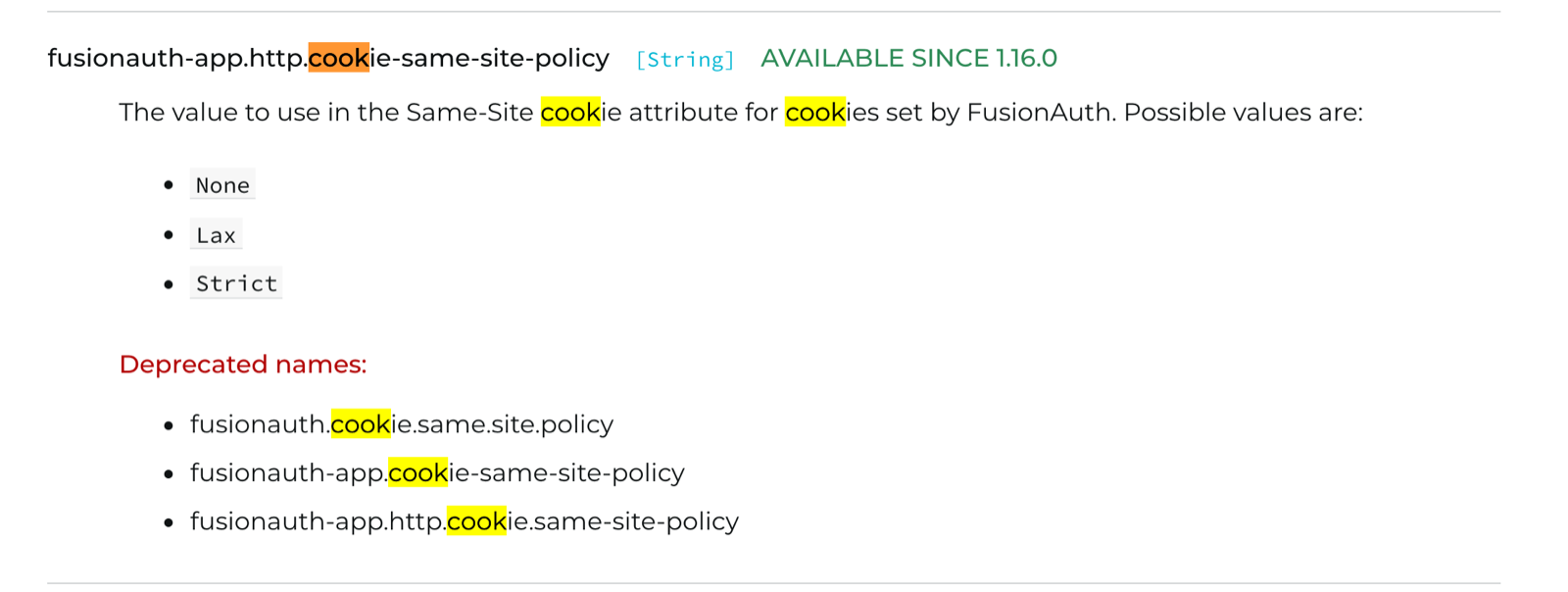Click the Lax code value
The image size is (1568, 592).
coord(216,234)
